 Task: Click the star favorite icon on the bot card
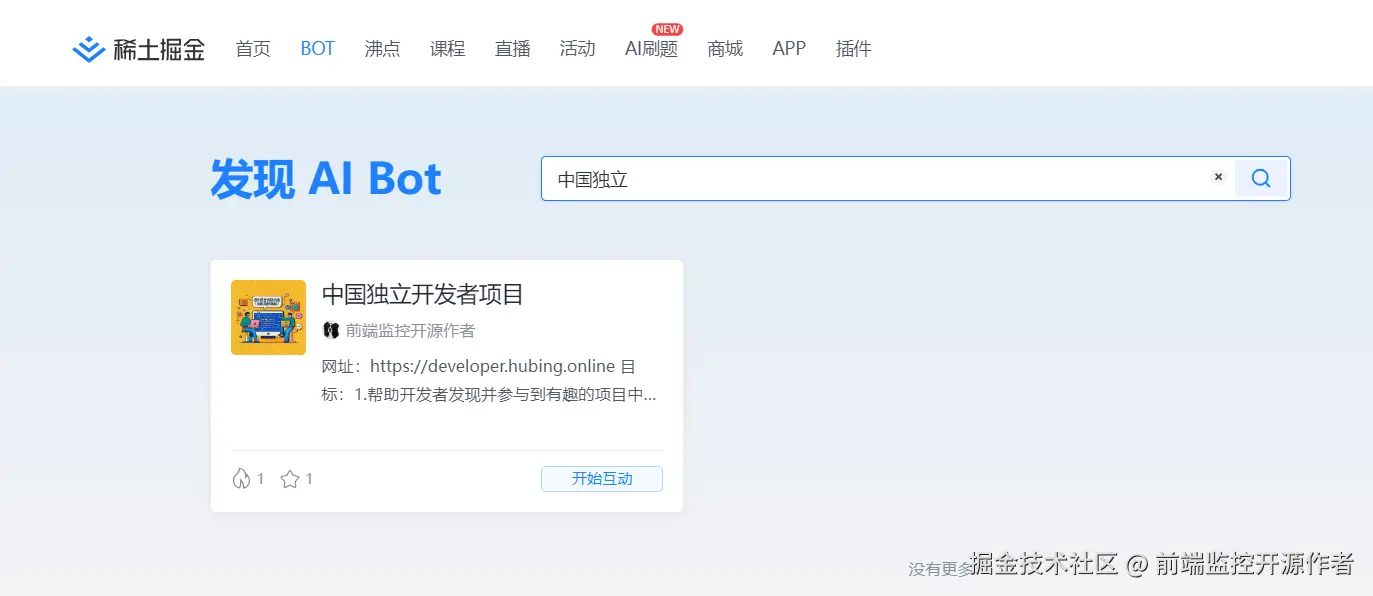pyautogui.click(x=290, y=479)
